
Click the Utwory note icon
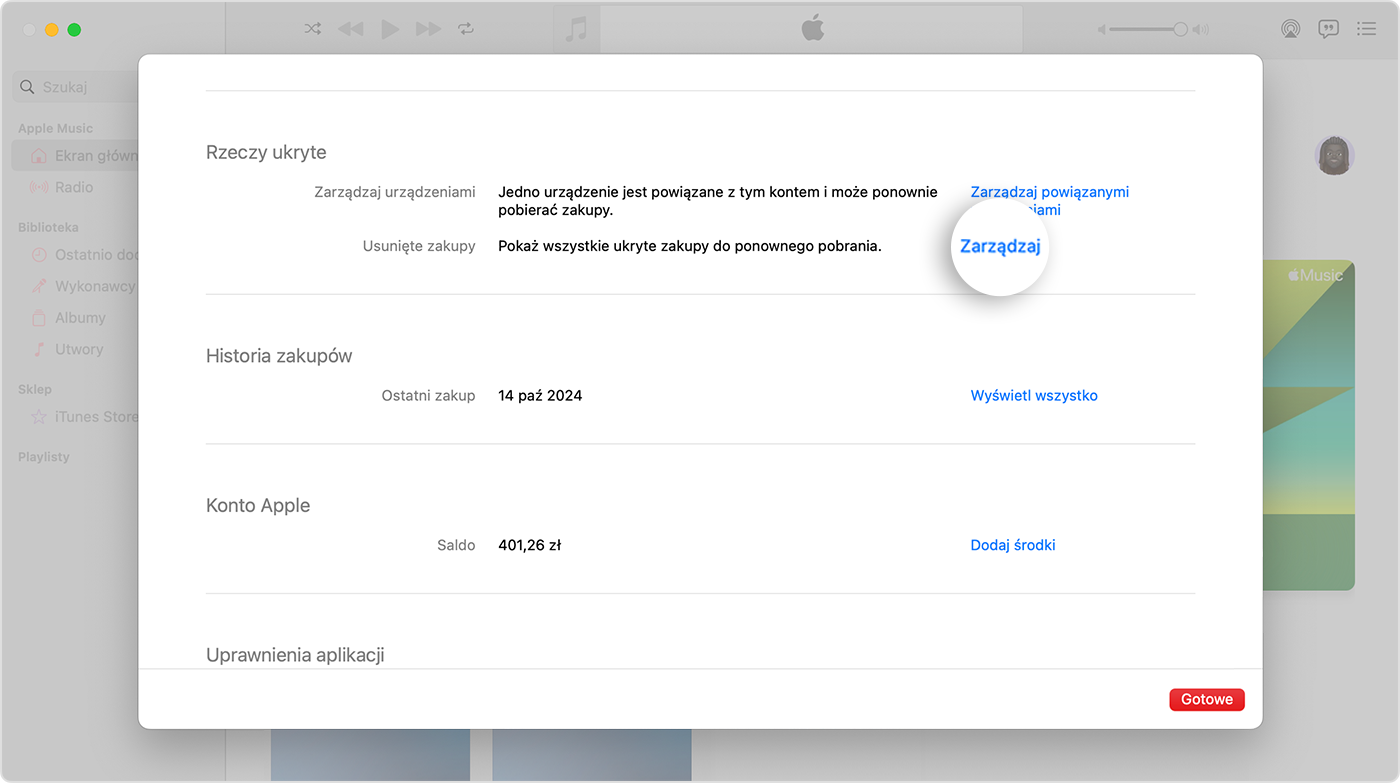point(39,349)
